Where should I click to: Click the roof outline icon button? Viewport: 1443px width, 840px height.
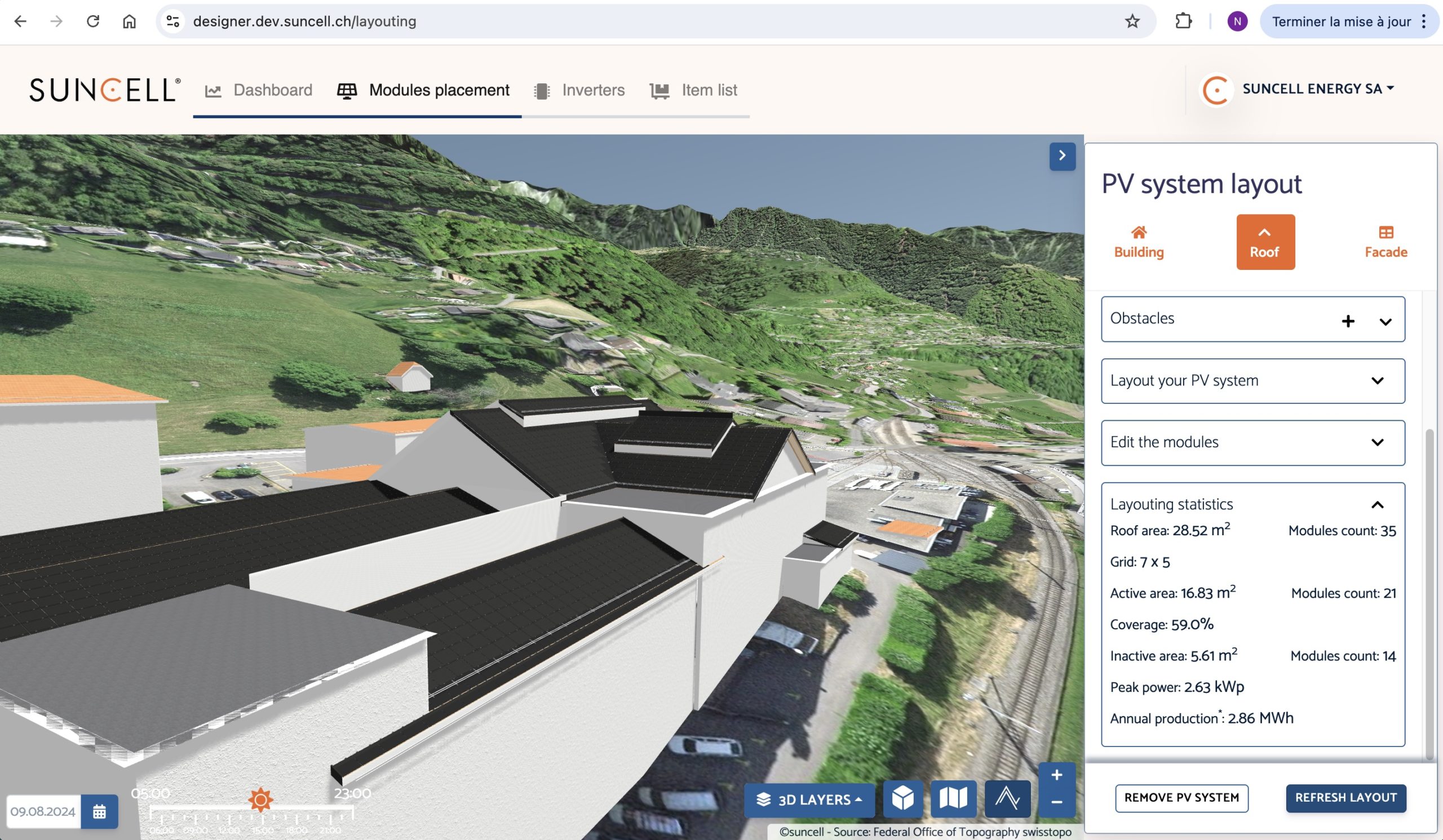(x=1007, y=798)
